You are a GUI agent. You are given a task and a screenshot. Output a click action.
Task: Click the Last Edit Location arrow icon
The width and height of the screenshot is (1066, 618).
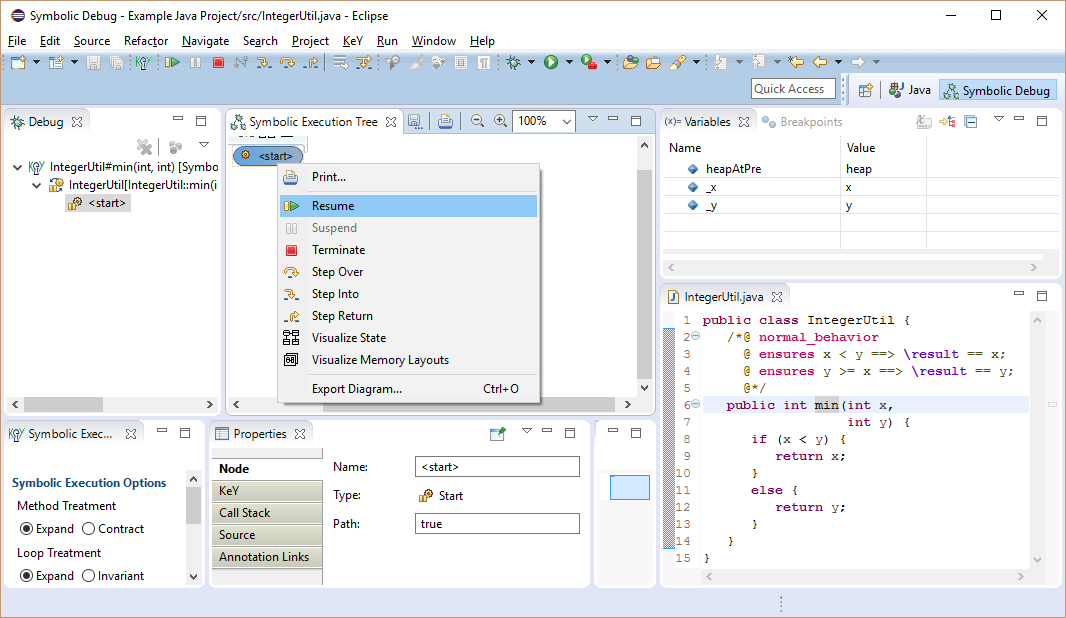[x=796, y=63]
